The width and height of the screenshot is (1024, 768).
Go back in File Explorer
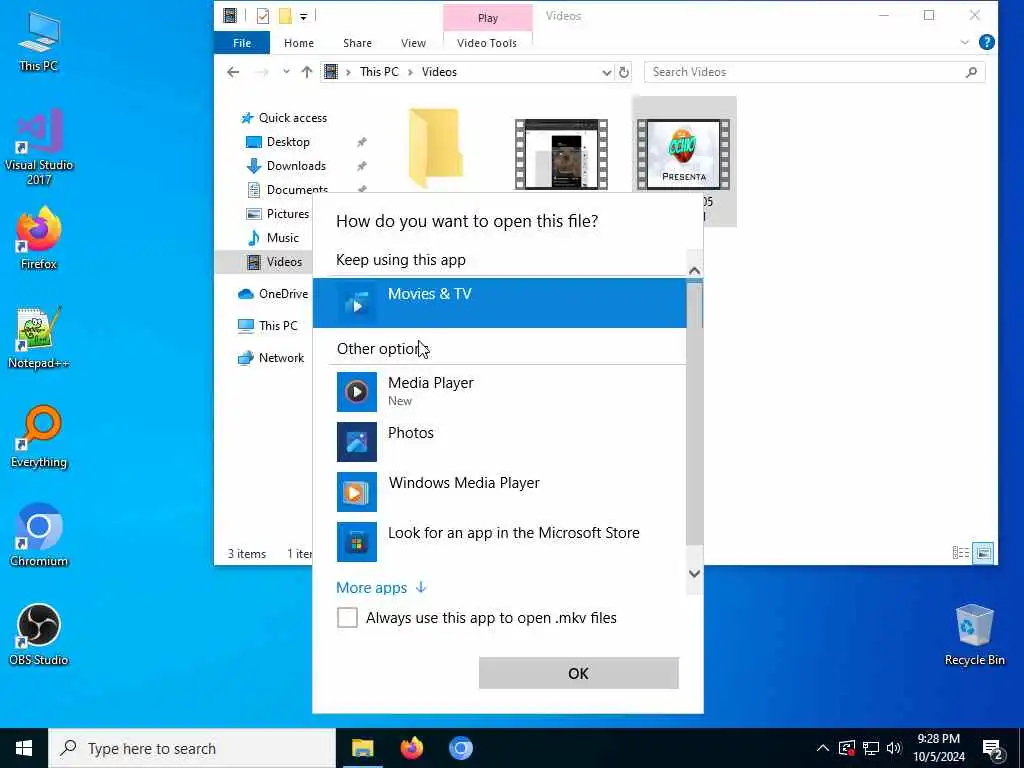pyautogui.click(x=233, y=72)
